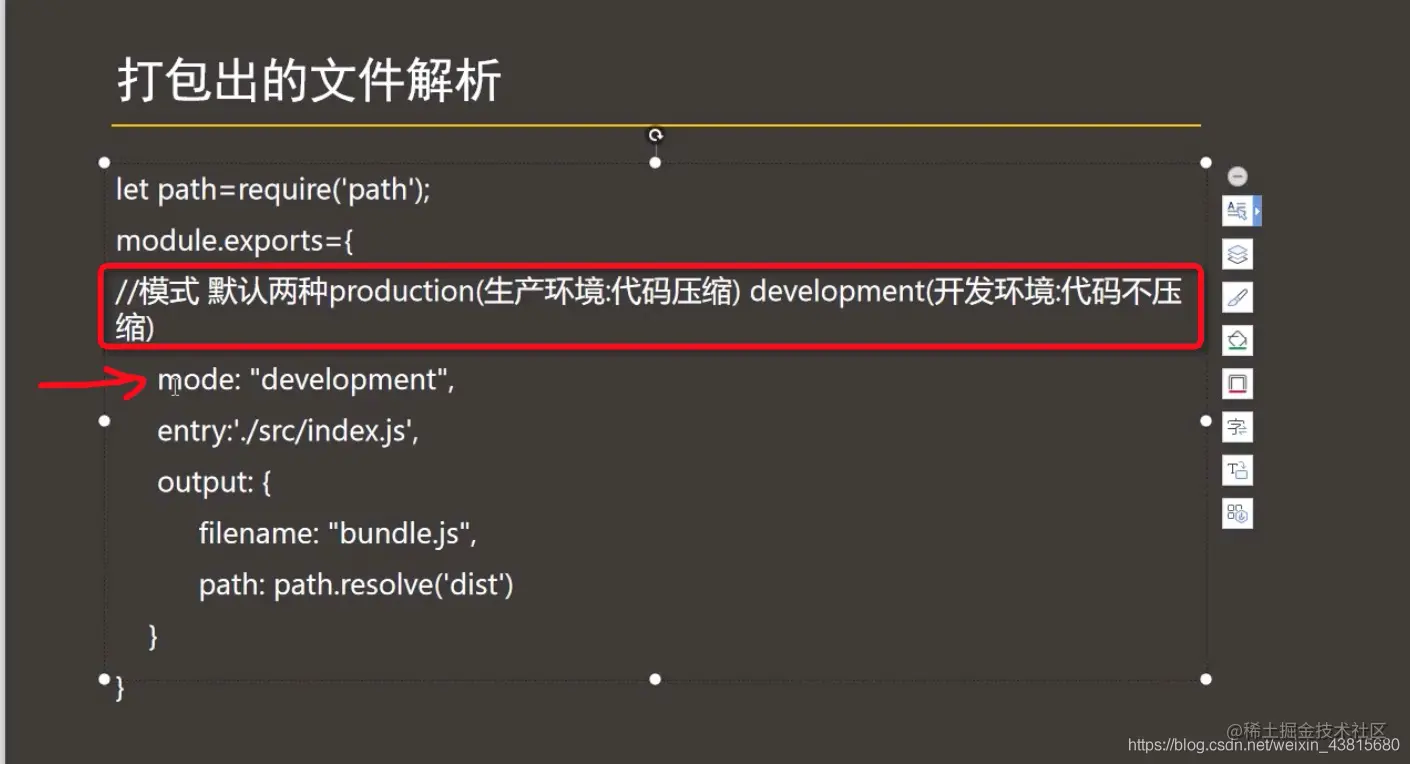Image resolution: width=1410 pixels, height=764 pixels.
Task: Select the format painter brush icon
Action: [x=1237, y=297]
